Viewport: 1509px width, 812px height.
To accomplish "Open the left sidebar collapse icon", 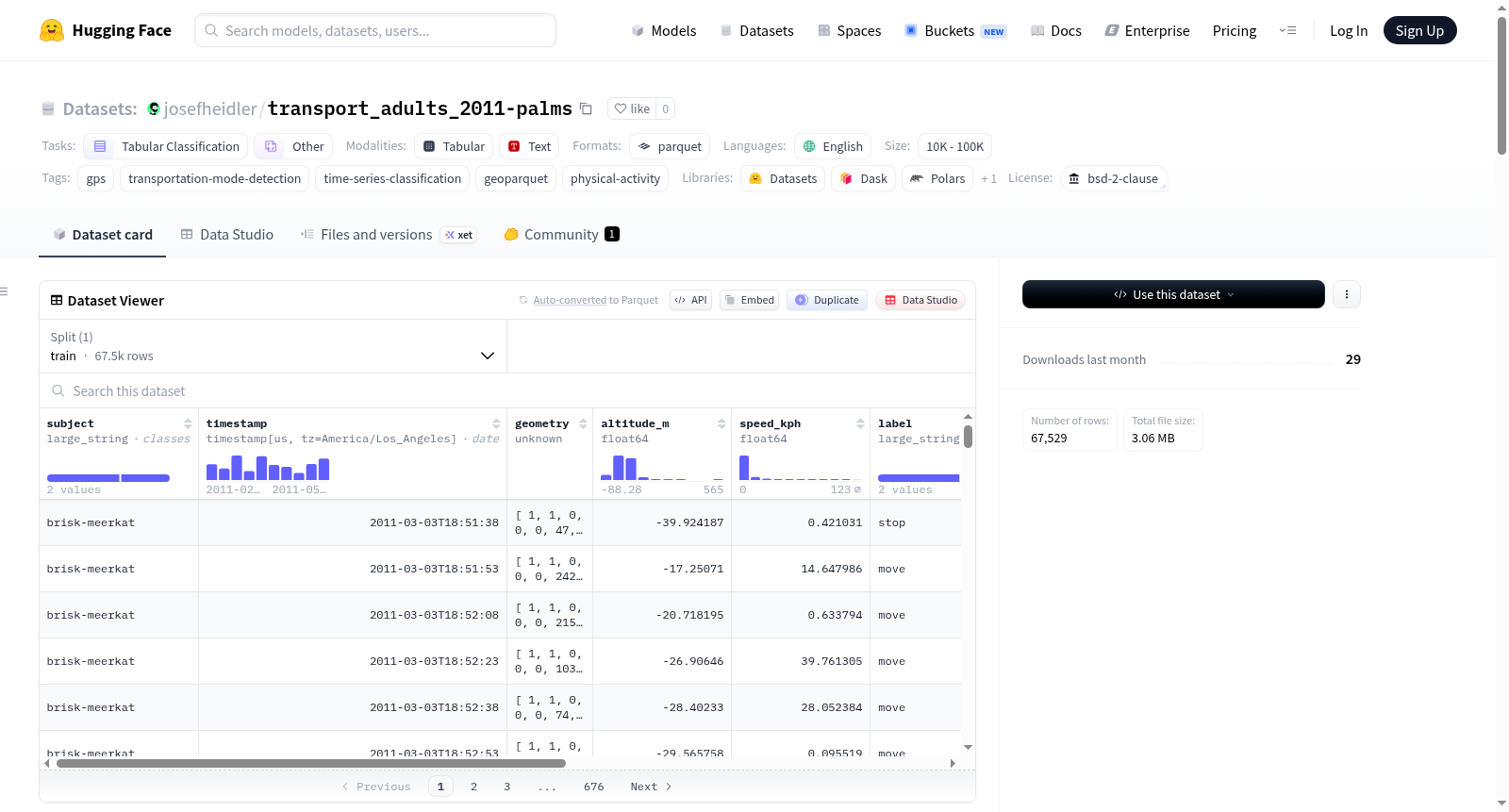I will (x=4, y=291).
